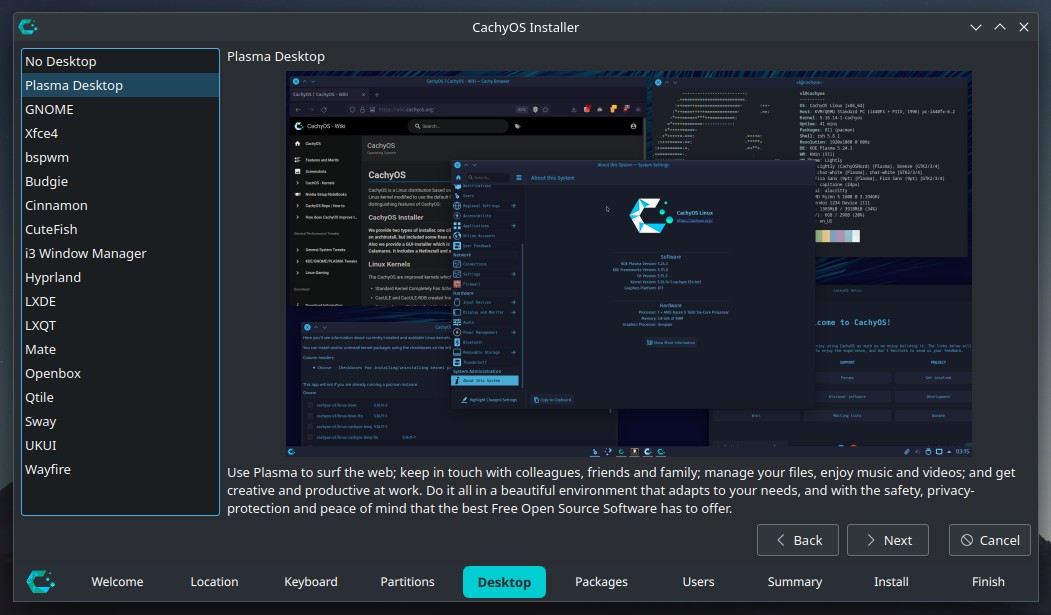
Task: Select Cinnamon in the list
Action: tap(120, 206)
